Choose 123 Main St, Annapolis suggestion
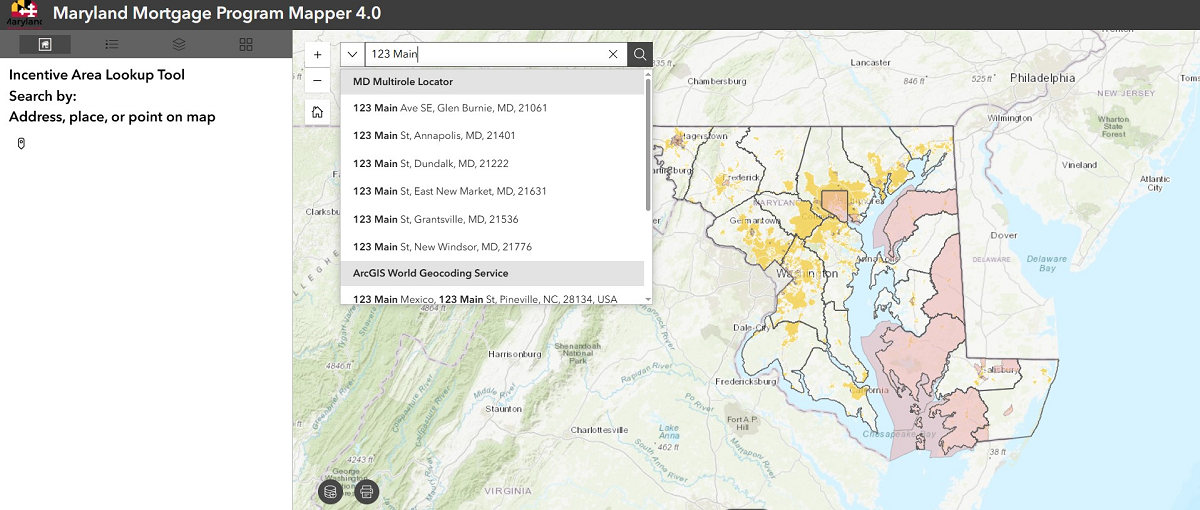This screenshot has width=1200, height=510. 434,136
